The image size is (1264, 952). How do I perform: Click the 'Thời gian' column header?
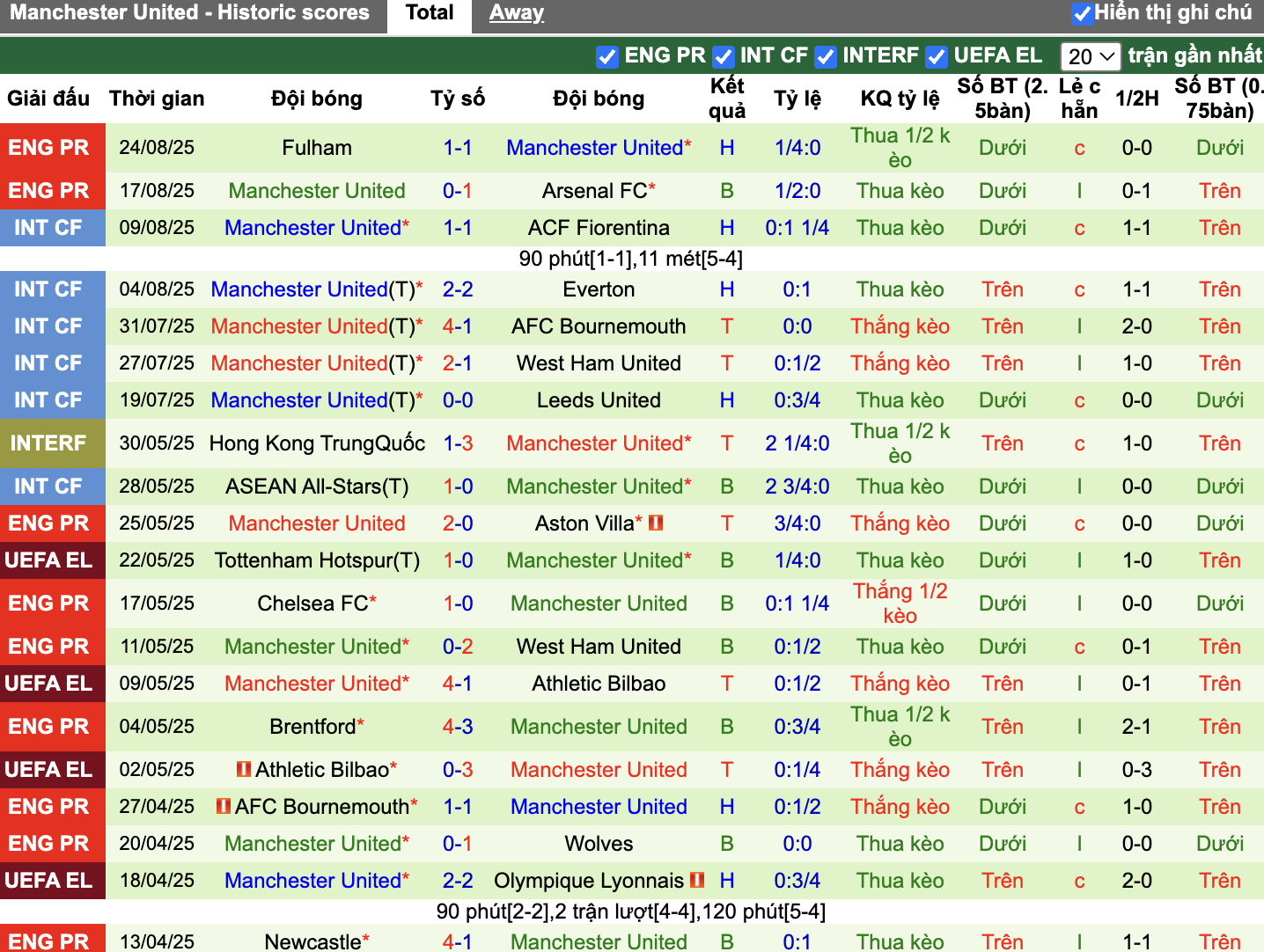click(157, 99)
